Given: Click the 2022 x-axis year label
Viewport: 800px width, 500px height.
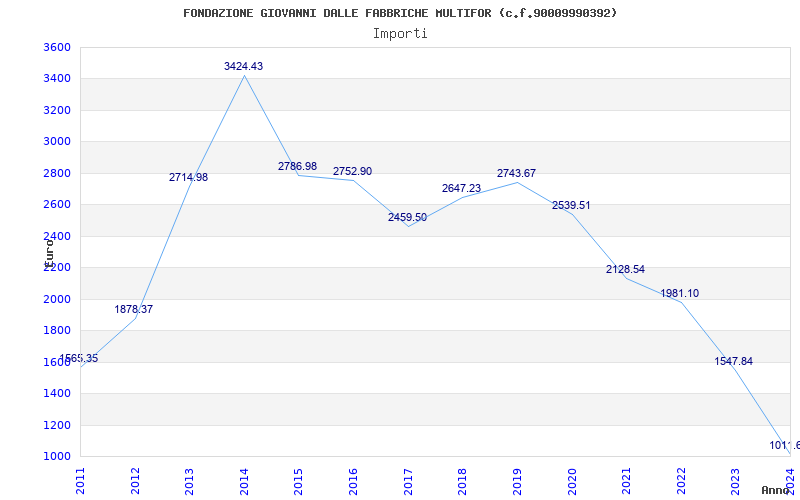Looking at the screenshot, I should point(681,482).
